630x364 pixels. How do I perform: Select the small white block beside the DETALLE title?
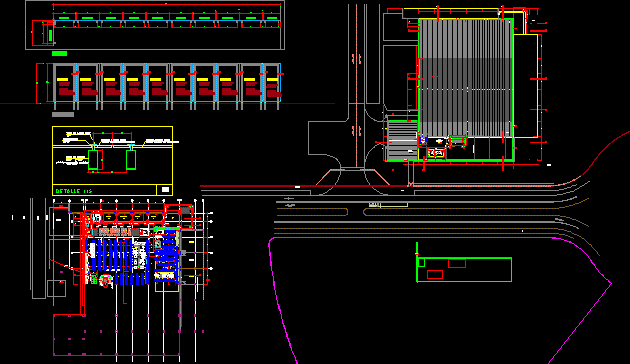pos(165,190)
